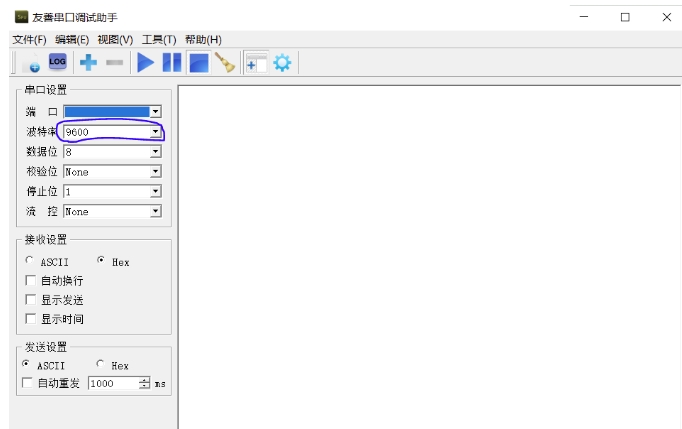
Task: Open the 编辑(E) menu
Action: [72, 40]
